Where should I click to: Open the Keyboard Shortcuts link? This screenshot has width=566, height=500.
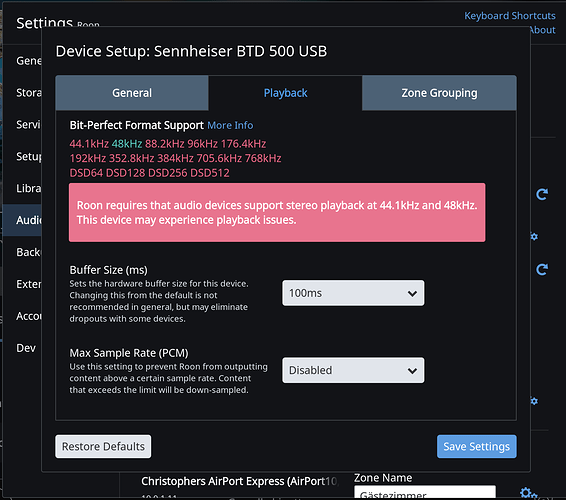[510, 16]
